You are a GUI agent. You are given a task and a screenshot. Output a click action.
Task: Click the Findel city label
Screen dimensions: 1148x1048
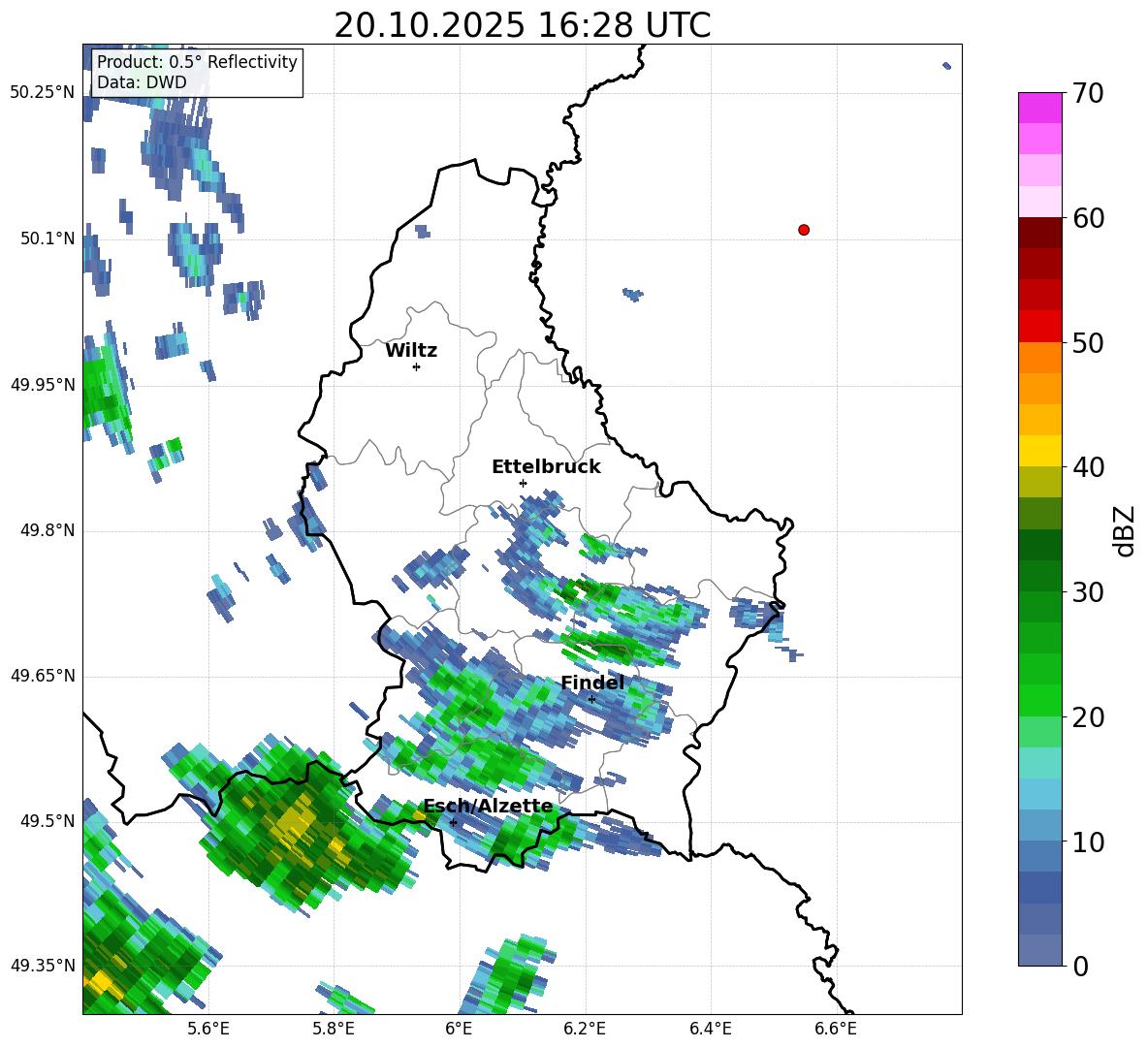click(x=592, y=683)
